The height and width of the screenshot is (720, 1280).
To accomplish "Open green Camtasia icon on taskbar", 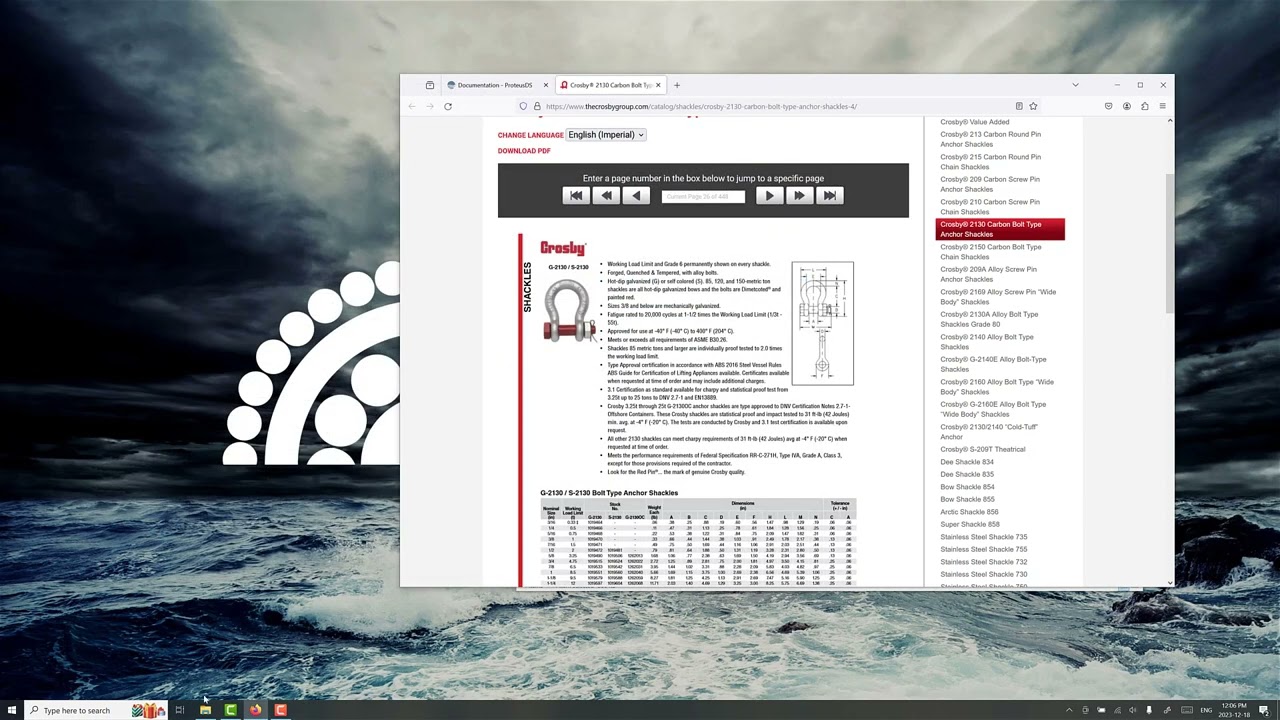I will [230, 710].
